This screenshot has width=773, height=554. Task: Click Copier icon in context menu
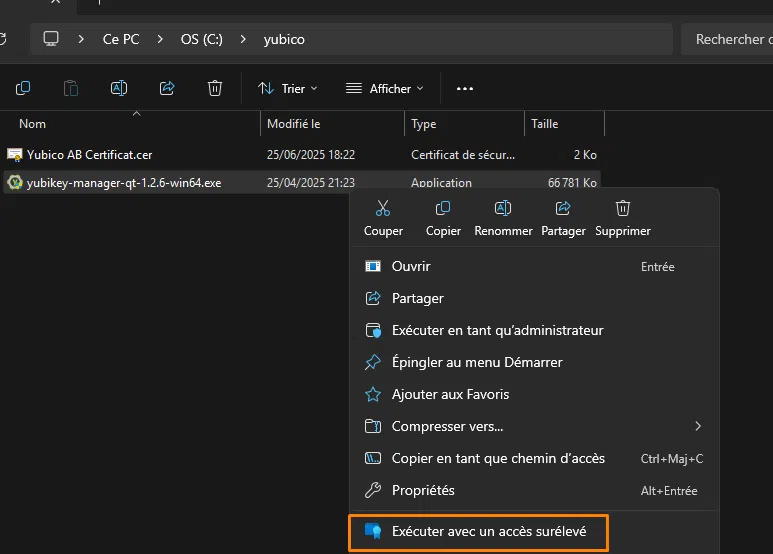click(443, 208)
